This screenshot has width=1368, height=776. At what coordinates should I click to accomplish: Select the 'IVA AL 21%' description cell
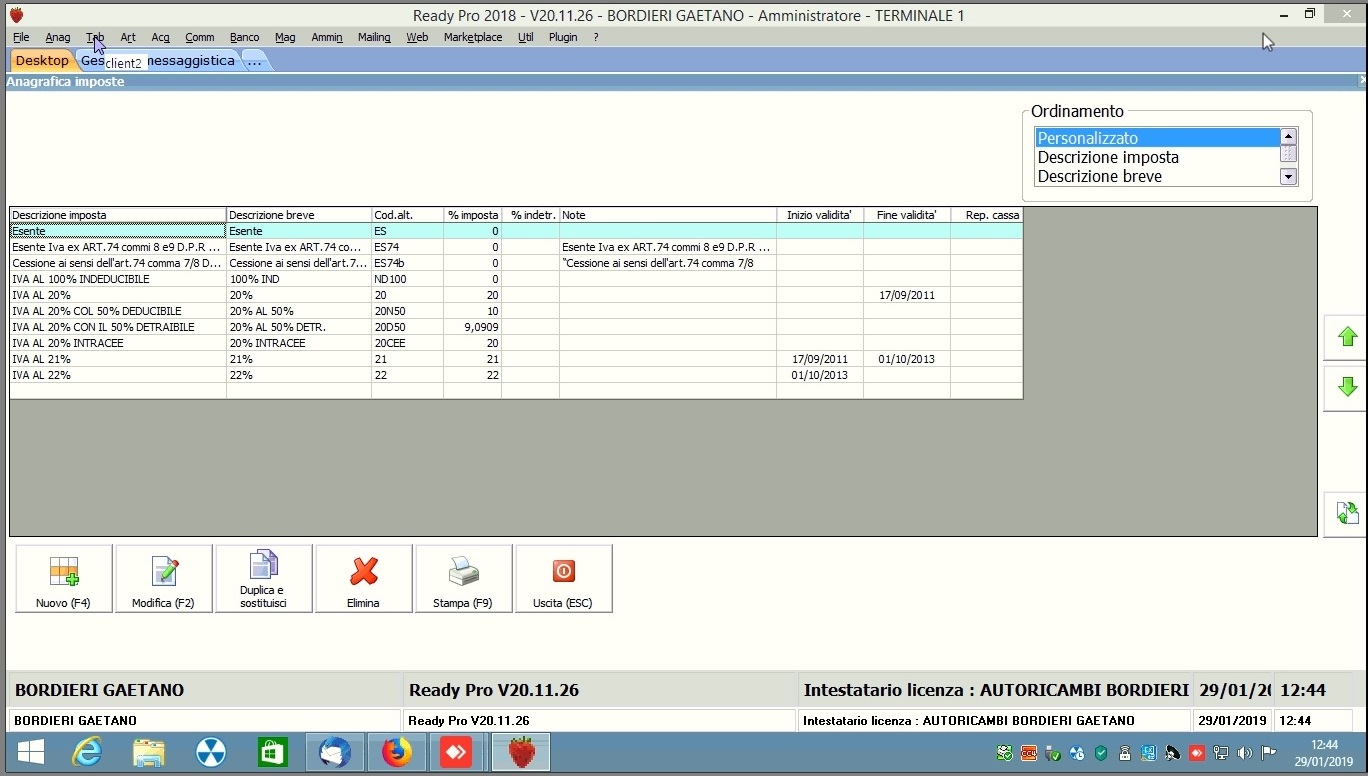pyautogui.click(x=118, y=359)
